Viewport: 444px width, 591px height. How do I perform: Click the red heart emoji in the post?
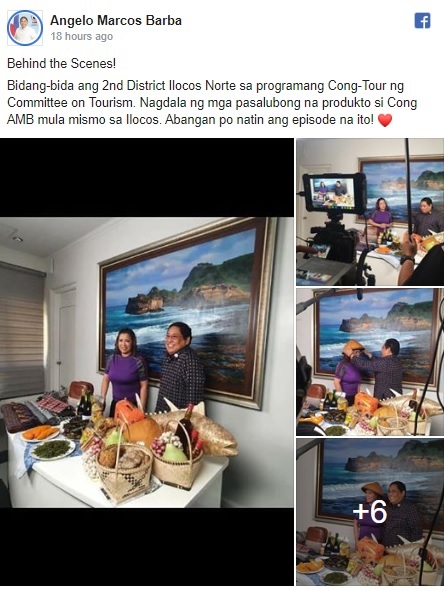385,121
